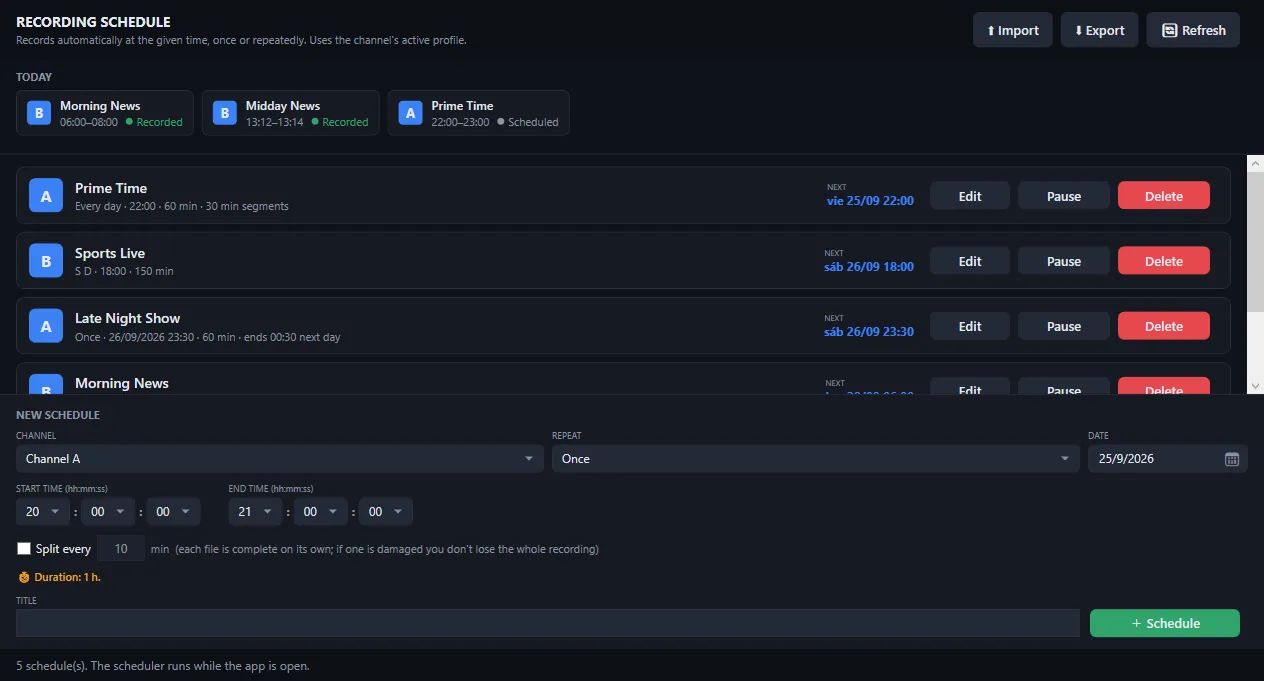
Task: Open the end time hour dropdown showing 21
Action: coord(256,512)
